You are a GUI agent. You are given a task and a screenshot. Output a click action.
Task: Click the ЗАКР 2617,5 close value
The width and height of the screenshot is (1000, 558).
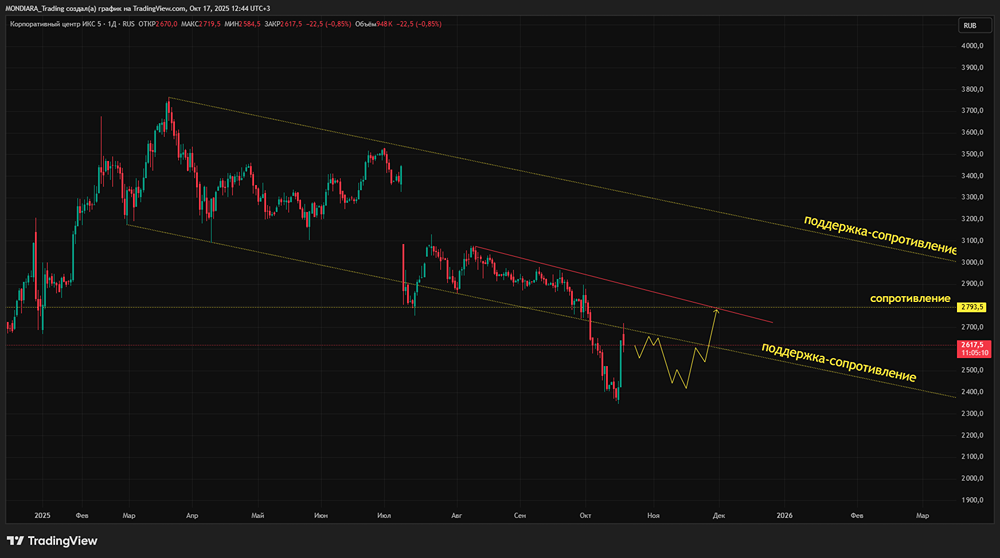283,24
